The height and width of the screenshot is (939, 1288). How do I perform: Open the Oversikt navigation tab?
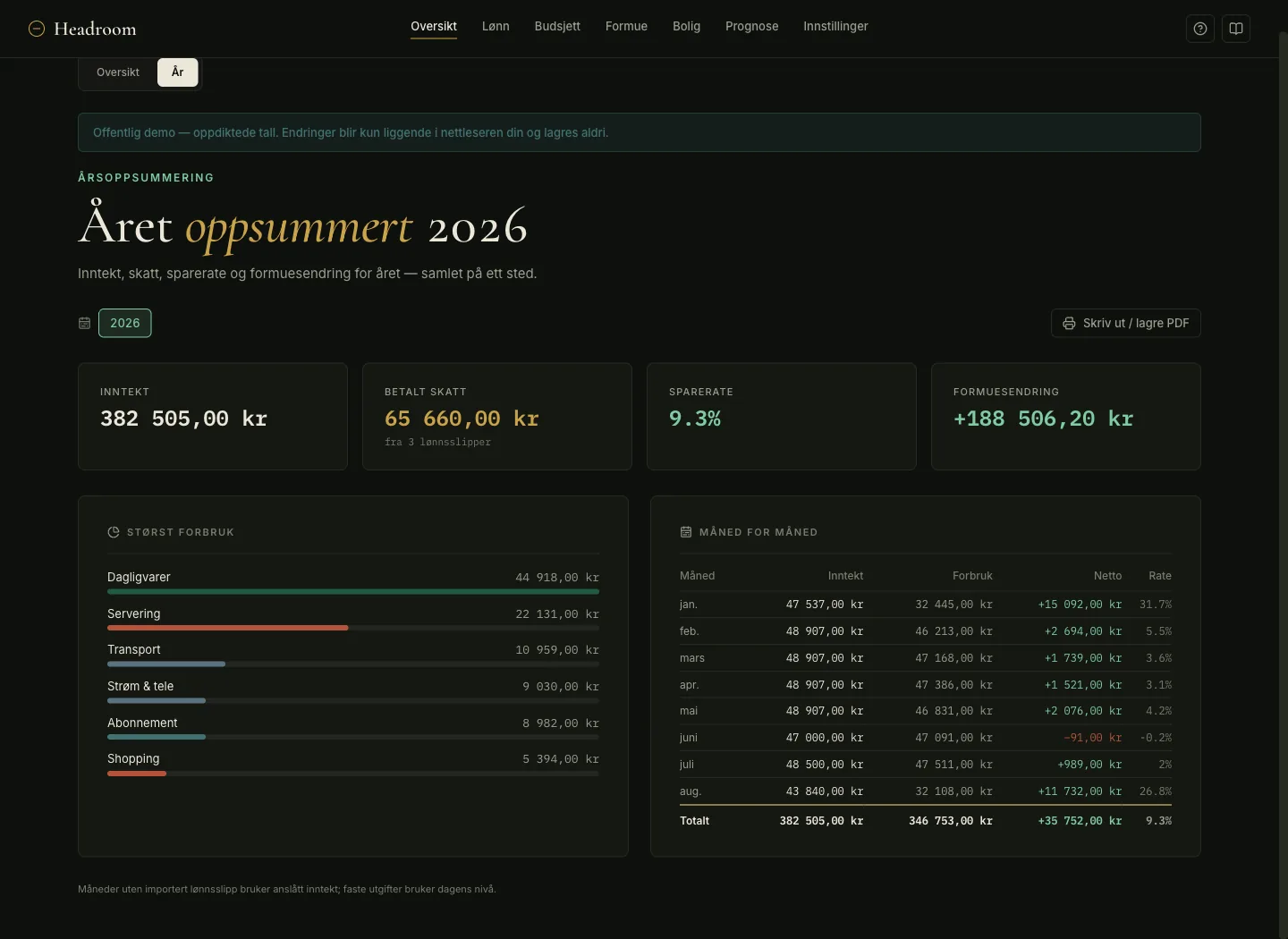tap(434, 27)
